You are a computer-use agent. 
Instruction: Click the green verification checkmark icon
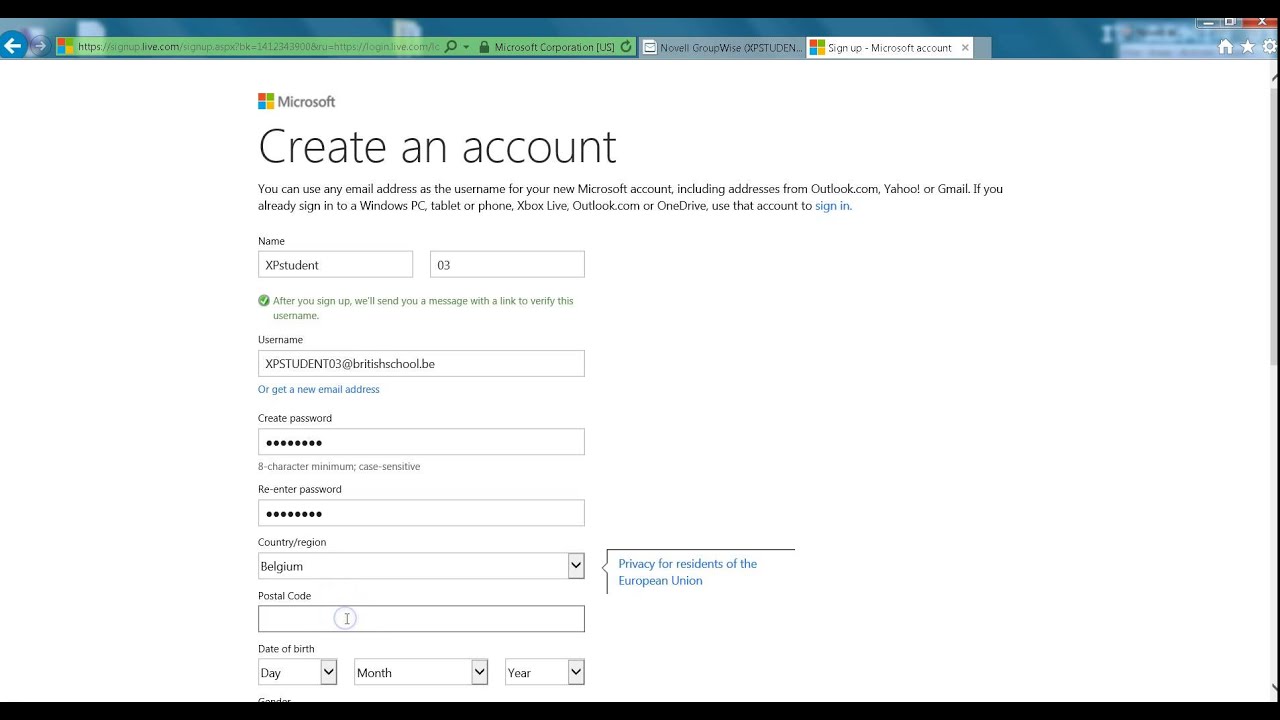(264, 300)
